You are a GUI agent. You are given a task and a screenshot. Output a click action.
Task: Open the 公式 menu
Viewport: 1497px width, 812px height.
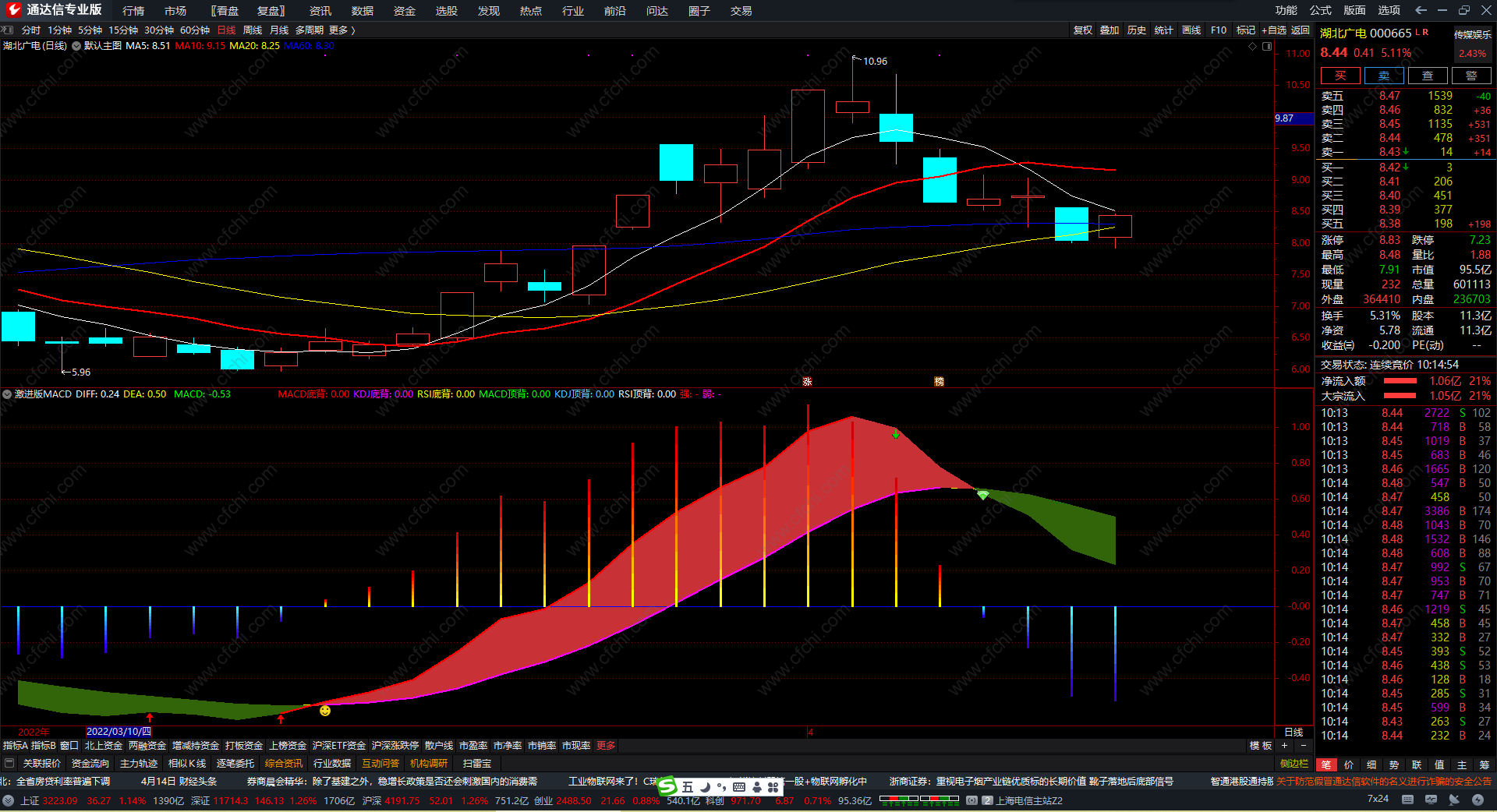1321,10
